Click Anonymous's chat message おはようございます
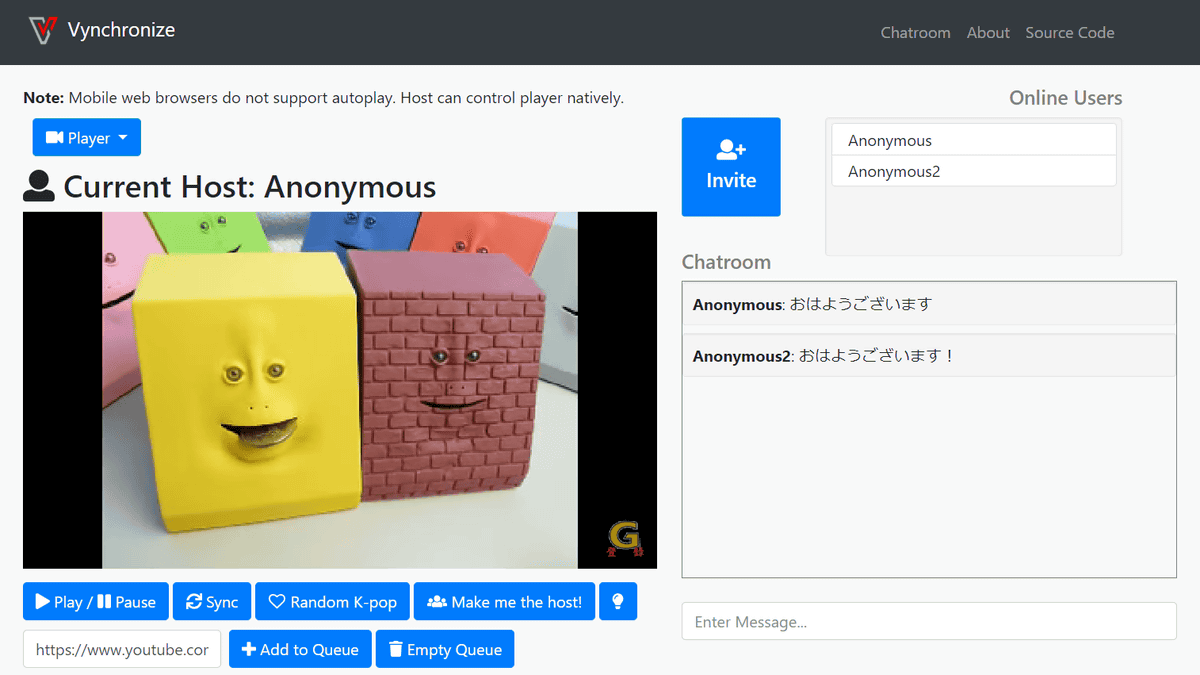Image resolution: width=1200 pixels, height=675 pixels. pyautogui.click(x=929, y=304)
